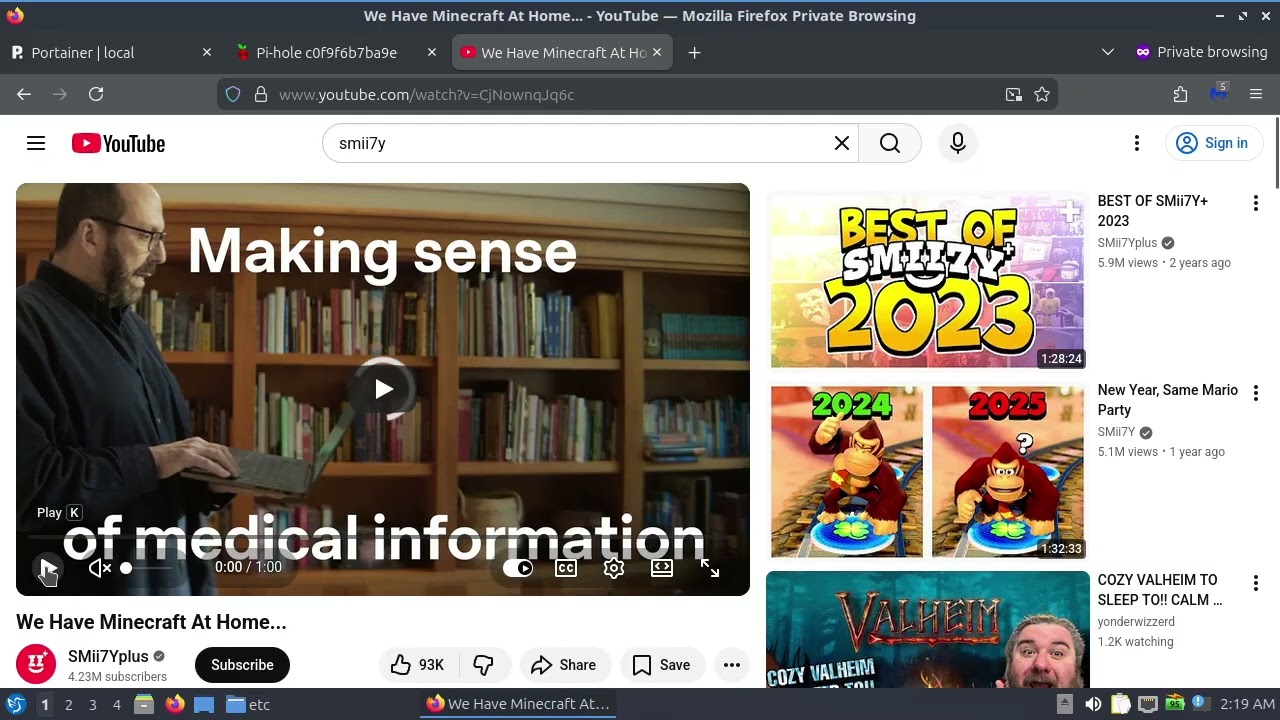The width and height of the screenshot is (1280, 720).
Task: Open the BEST OF SMii7Y+ 2023 thumbnail
Action: [927, 280]
